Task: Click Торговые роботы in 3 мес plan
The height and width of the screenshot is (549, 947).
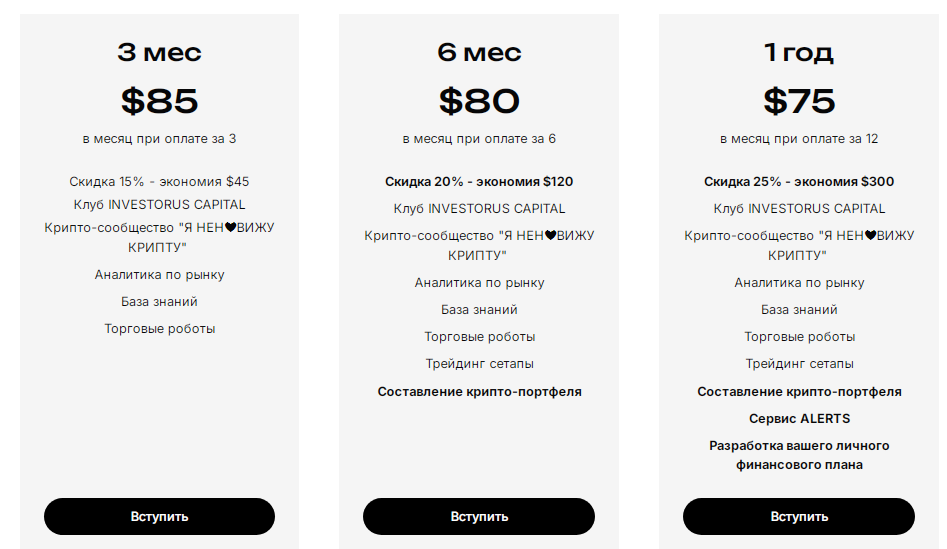Action: coord(159,329)
